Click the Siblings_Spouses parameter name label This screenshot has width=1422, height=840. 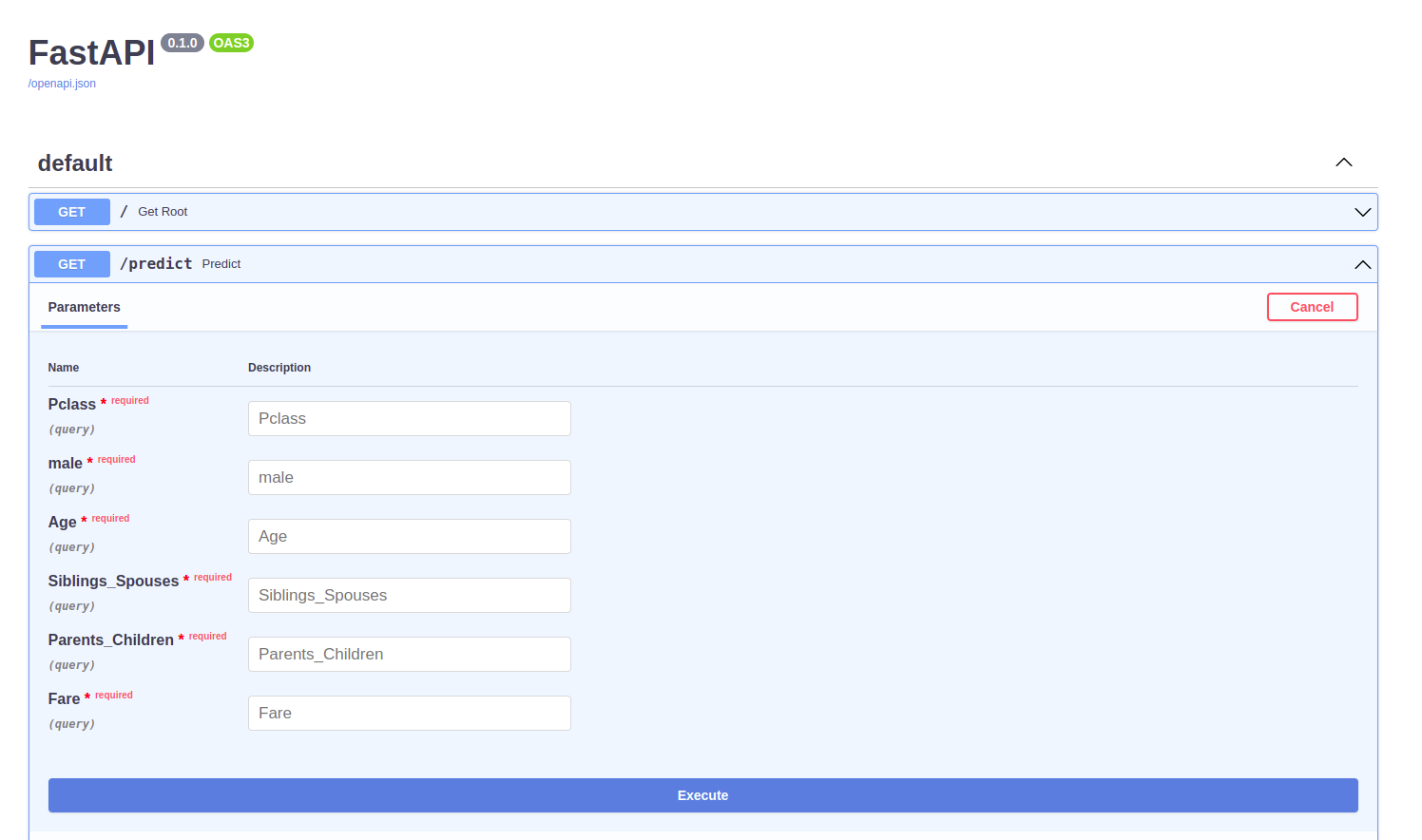[x=113, y=582]
